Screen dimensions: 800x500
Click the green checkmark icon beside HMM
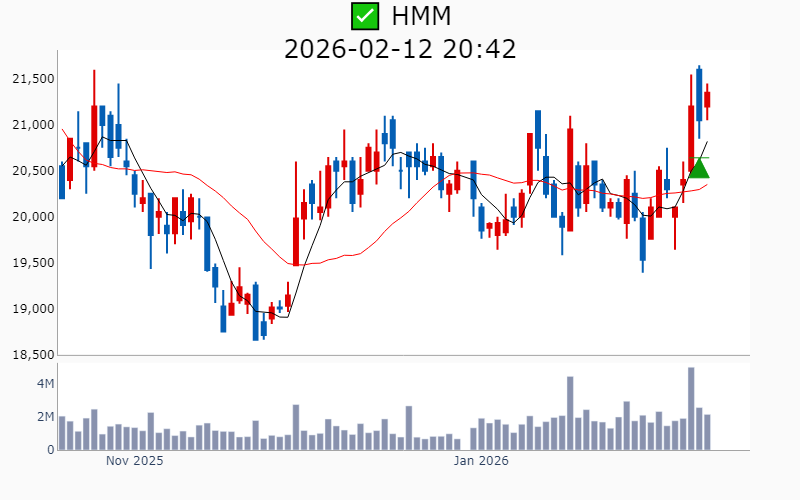point(365,16)
